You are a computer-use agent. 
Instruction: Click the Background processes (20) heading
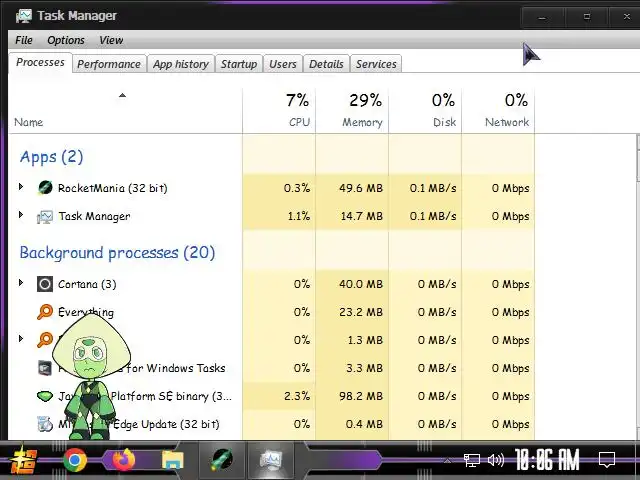pos(117,253)
